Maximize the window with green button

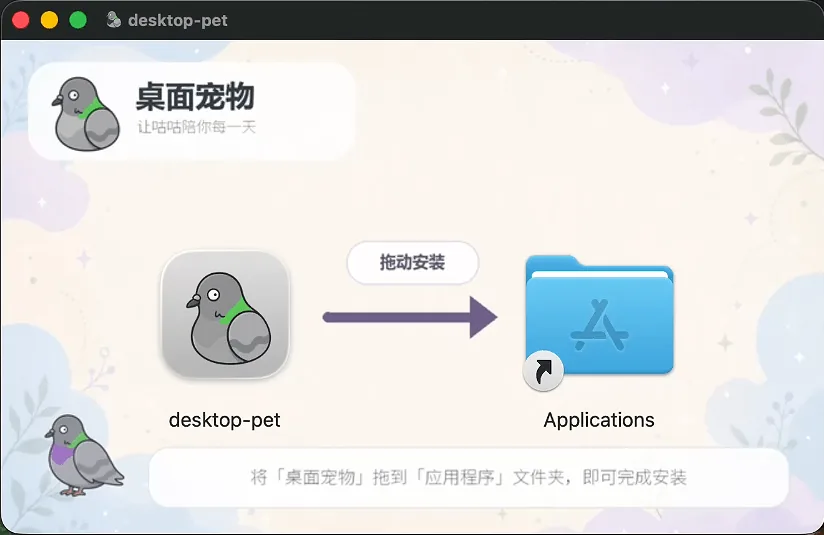[78, 20]
